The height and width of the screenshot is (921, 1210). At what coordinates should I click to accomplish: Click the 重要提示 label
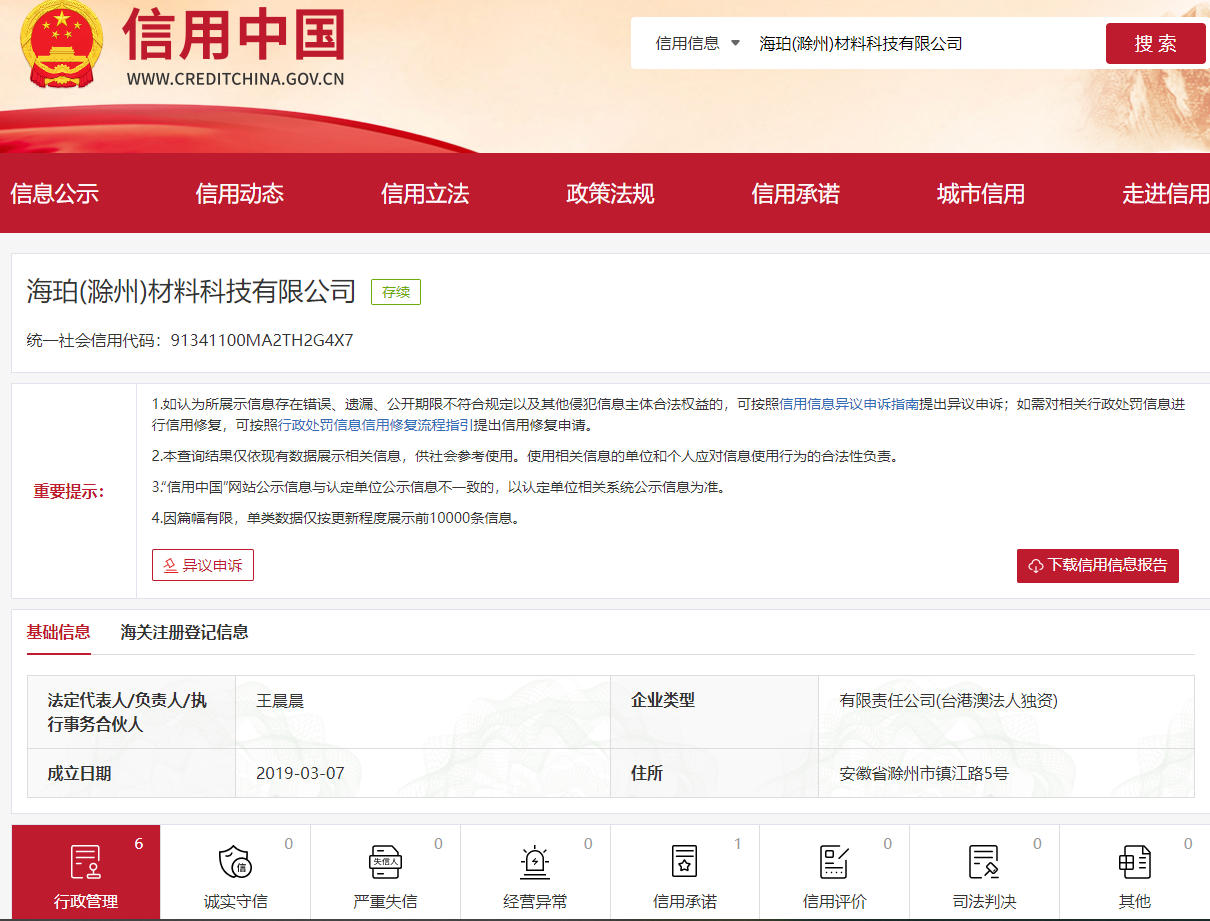point(69,491)
